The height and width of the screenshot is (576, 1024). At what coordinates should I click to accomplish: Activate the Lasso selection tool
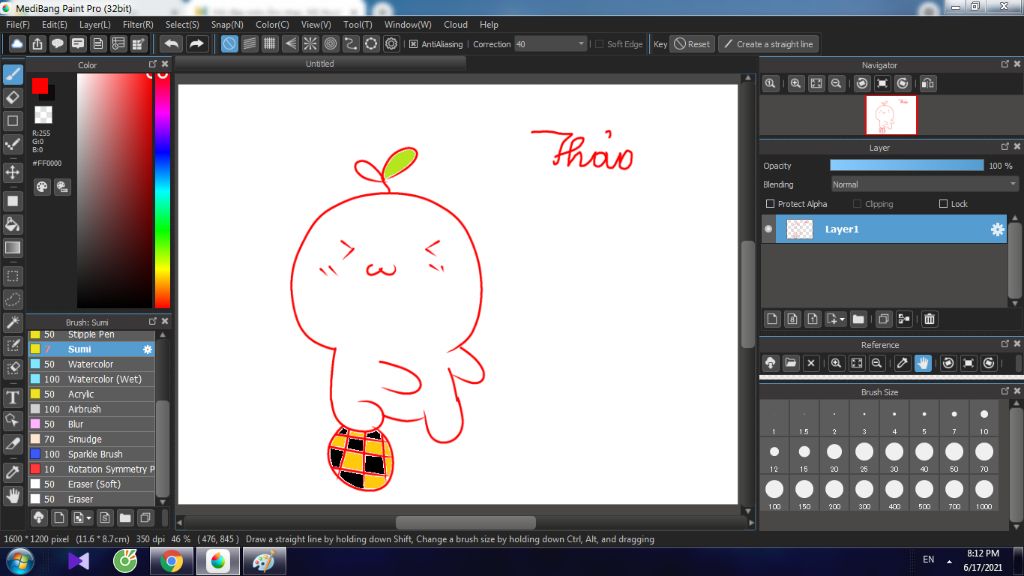12,300
